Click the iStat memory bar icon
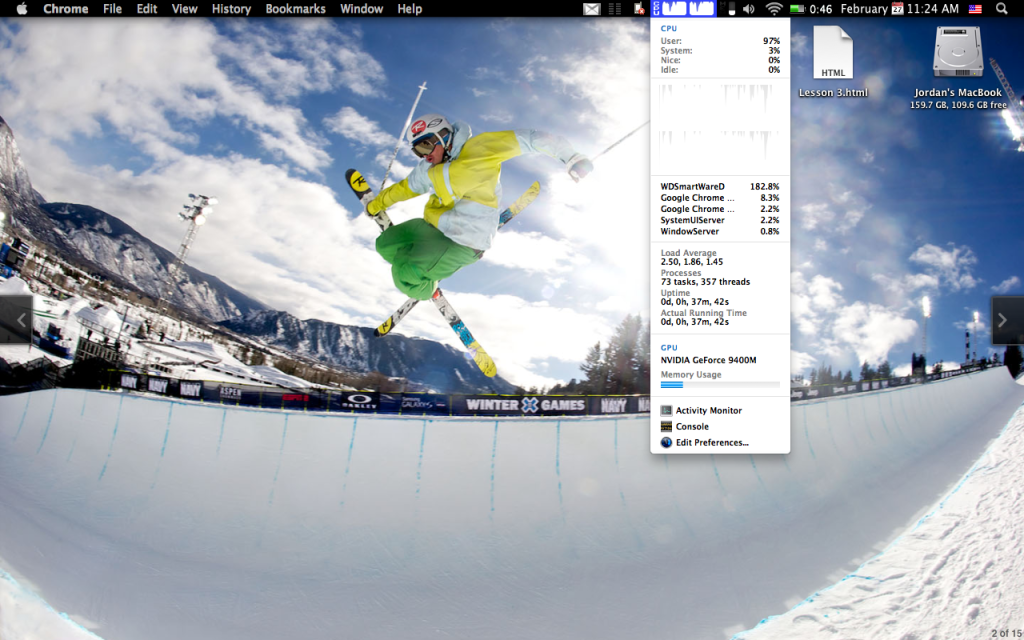This screenshot has width=1024, height=640. 732,8
